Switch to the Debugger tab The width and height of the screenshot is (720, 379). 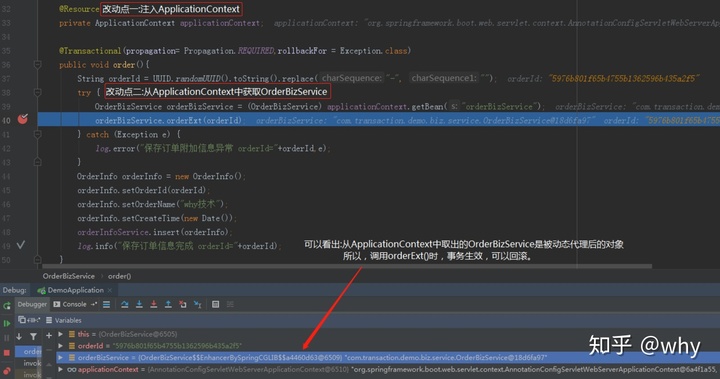point(32,304)
